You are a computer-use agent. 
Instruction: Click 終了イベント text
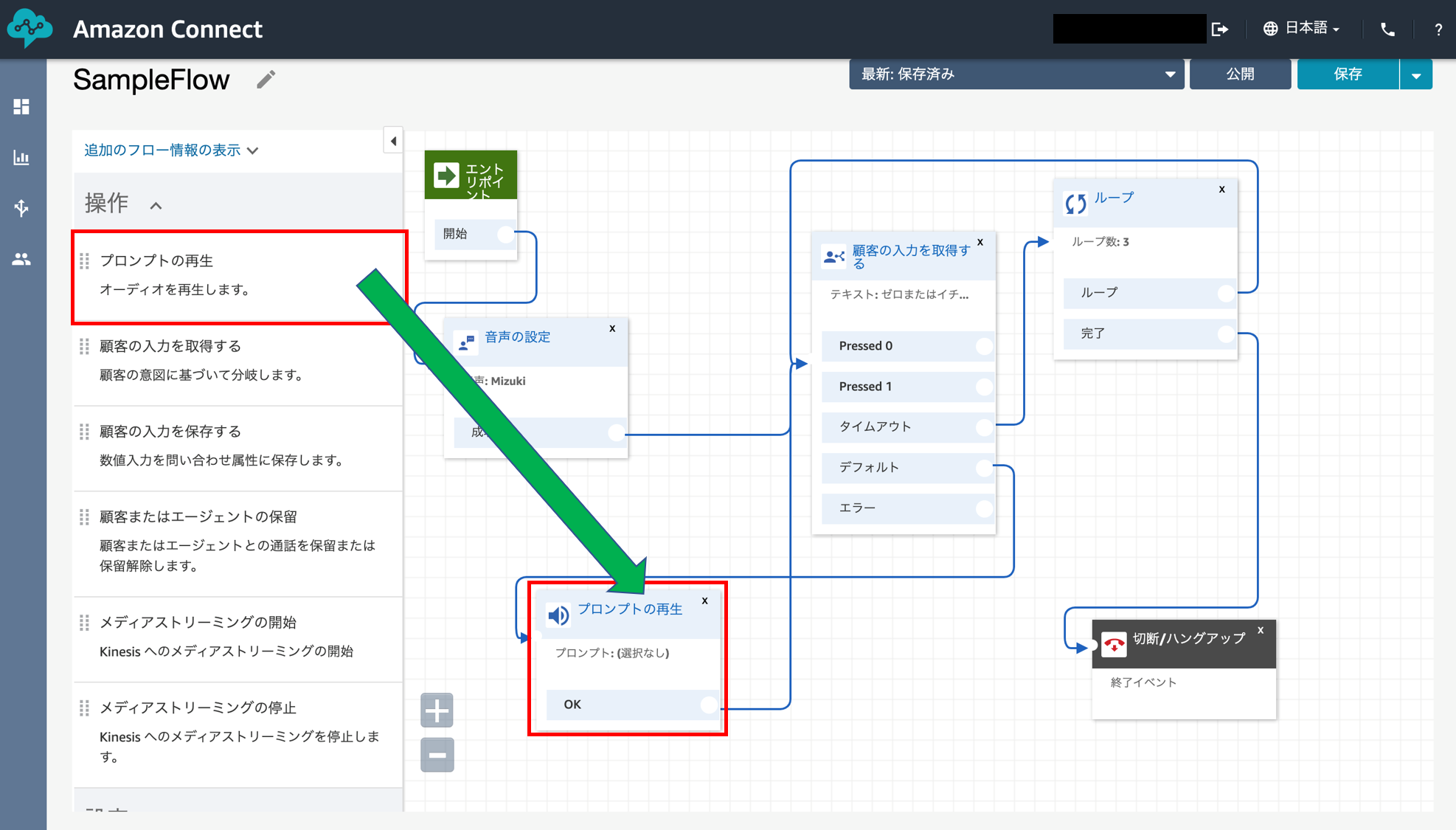pyautogui.click(x=1143, y=682)
